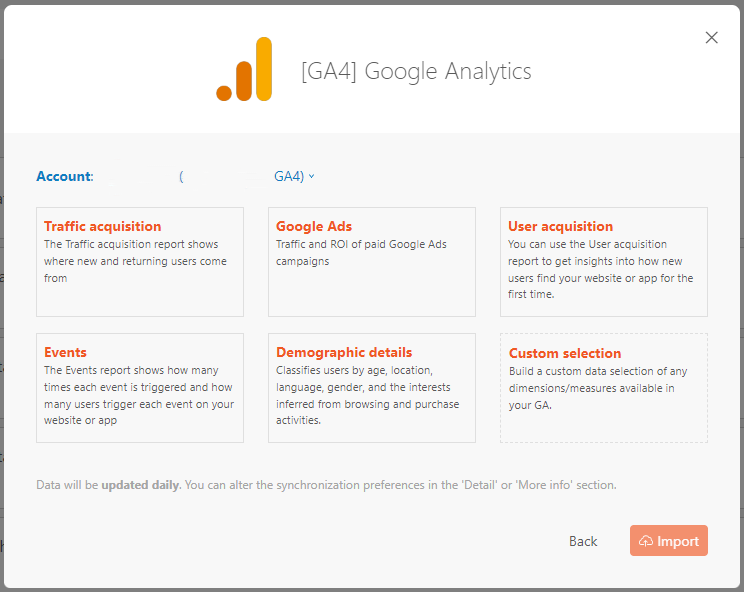Close the GA4 import dialog
The width and height of the screenshot is (744, 592).
coord(712,38)
